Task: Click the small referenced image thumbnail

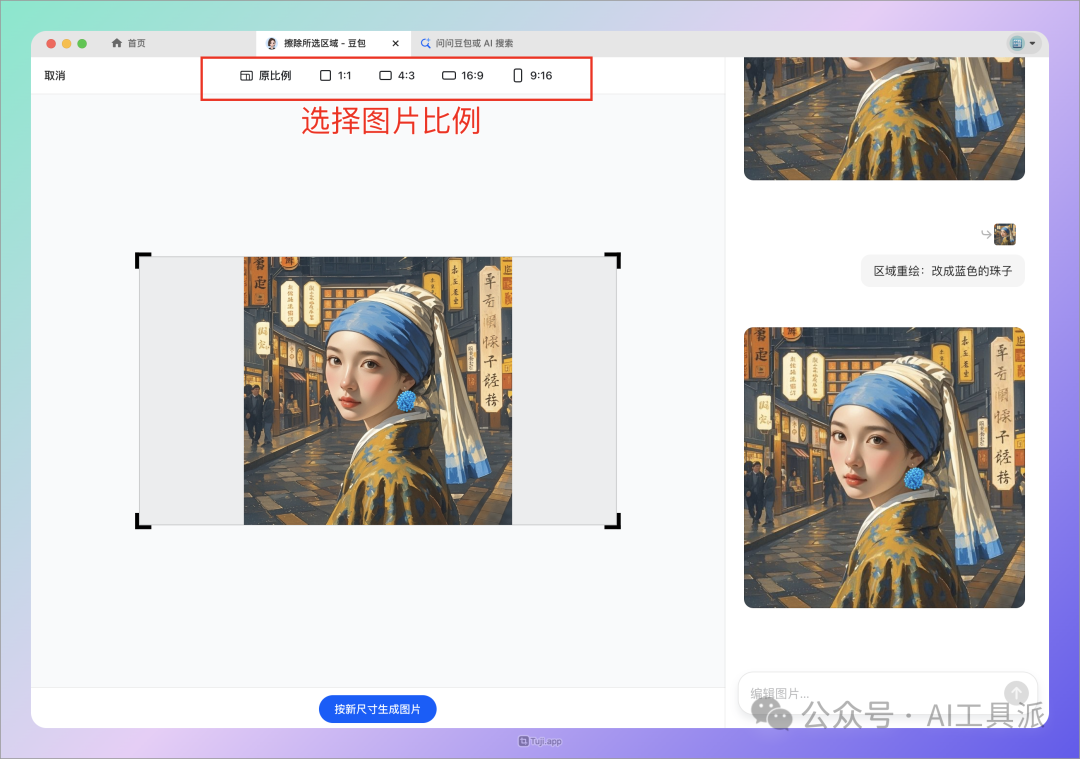Action: 1005,234
